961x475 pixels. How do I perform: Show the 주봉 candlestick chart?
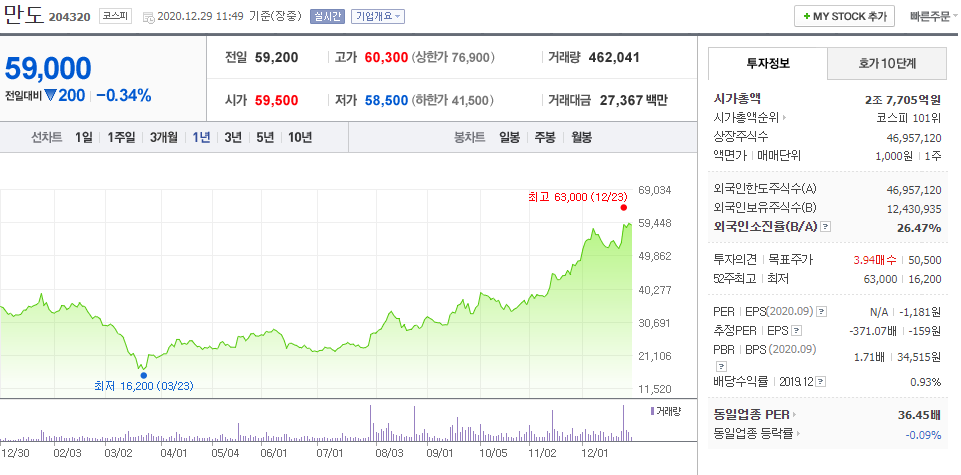(x=545, y=137)
